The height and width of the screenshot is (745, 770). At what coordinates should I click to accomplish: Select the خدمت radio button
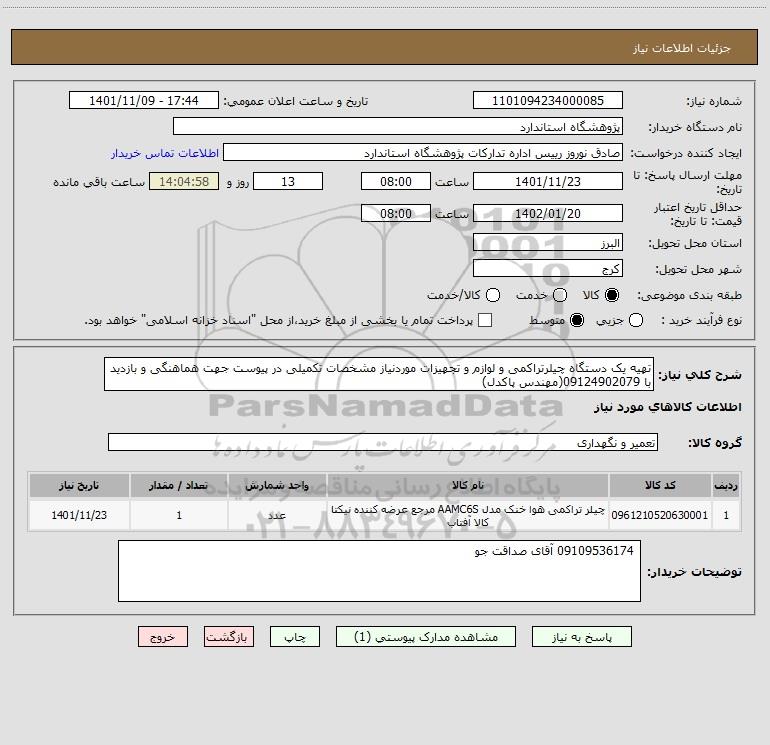tap(560, 295)
